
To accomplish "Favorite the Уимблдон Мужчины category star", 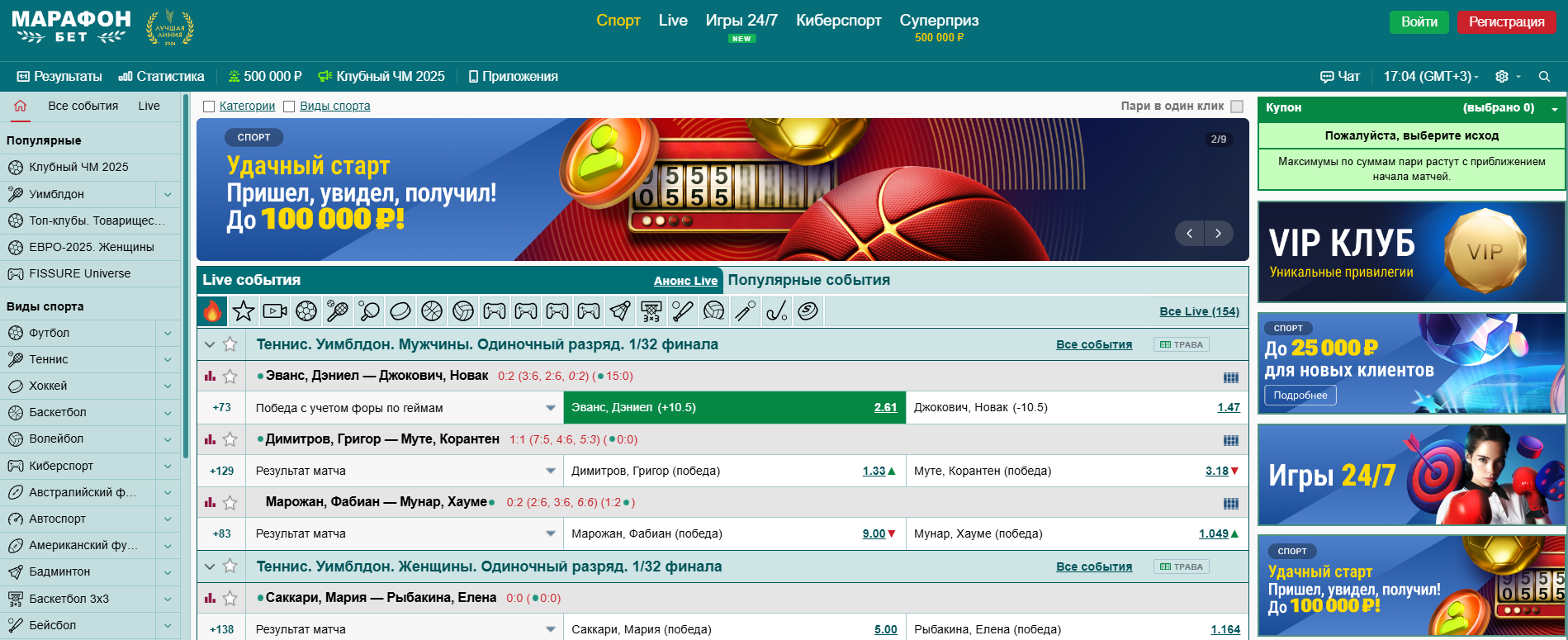I will 230,344.
